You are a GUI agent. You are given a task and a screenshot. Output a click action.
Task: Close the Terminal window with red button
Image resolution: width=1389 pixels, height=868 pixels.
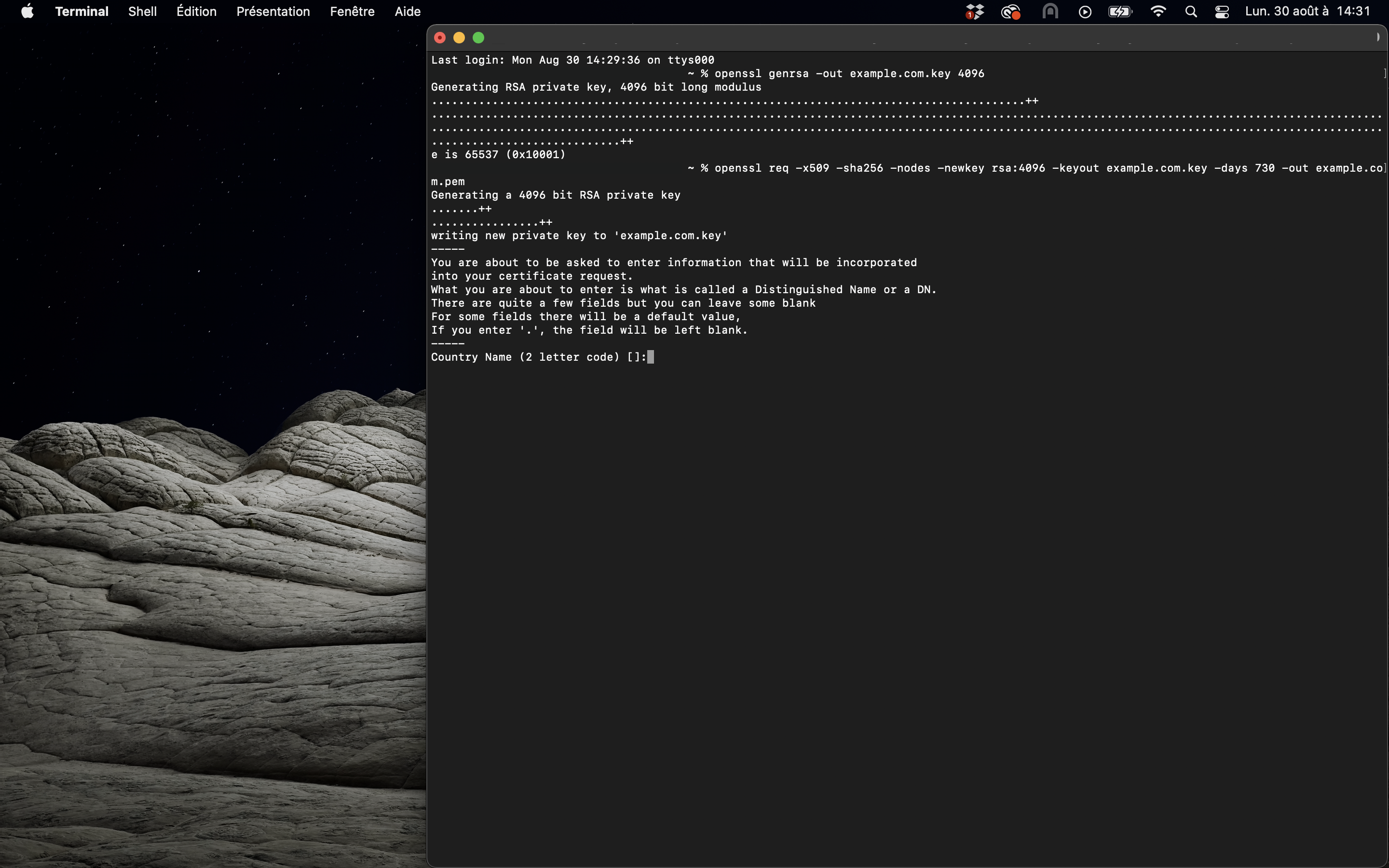coord(440,38)
